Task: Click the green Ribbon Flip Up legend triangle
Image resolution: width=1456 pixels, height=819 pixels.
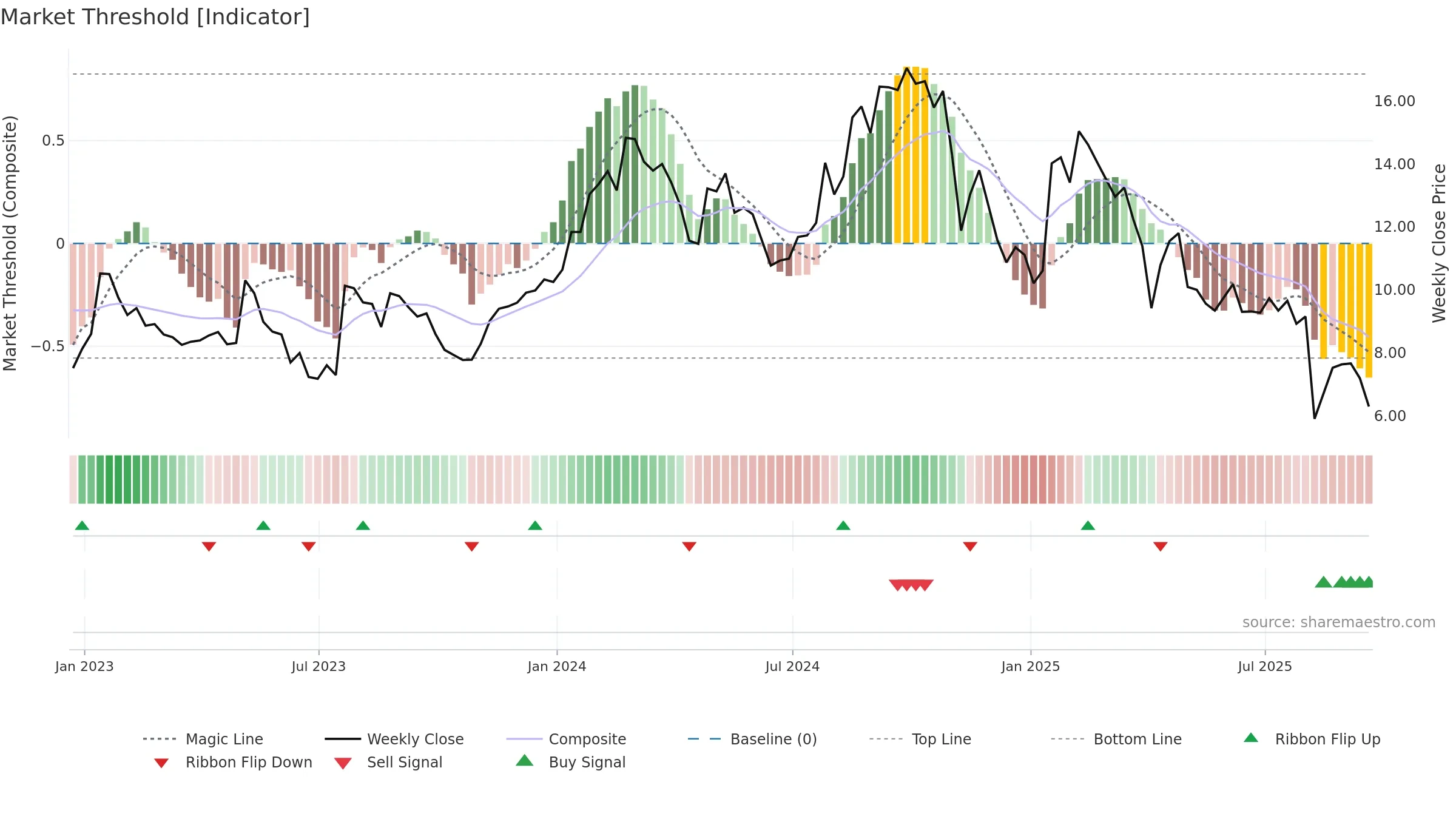Action: coord(1251,738)
